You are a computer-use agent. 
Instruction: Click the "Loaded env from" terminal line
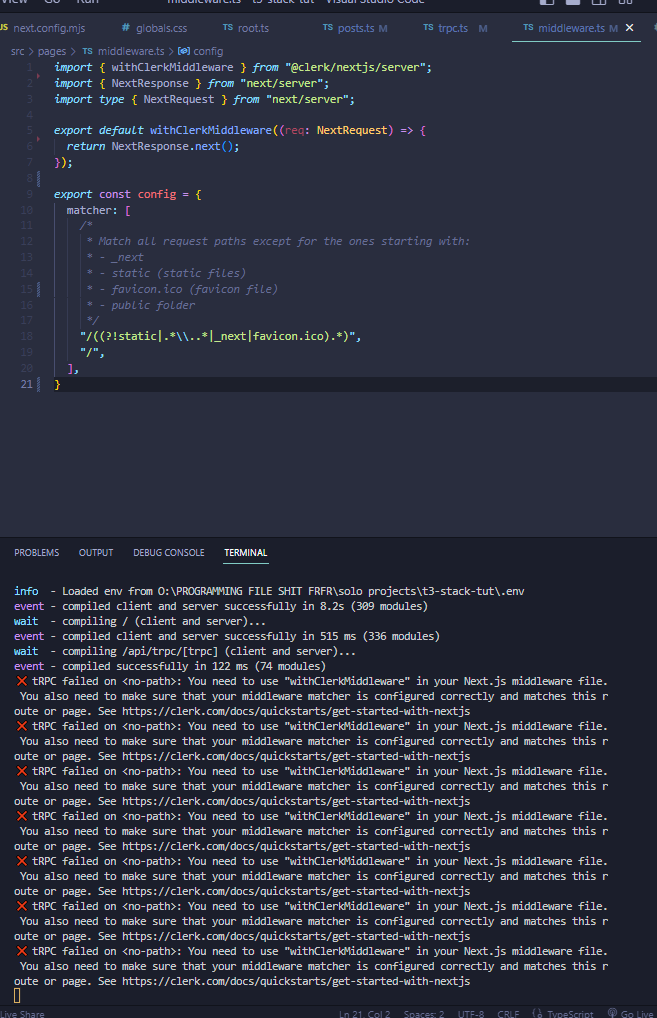tap(269, 591)
